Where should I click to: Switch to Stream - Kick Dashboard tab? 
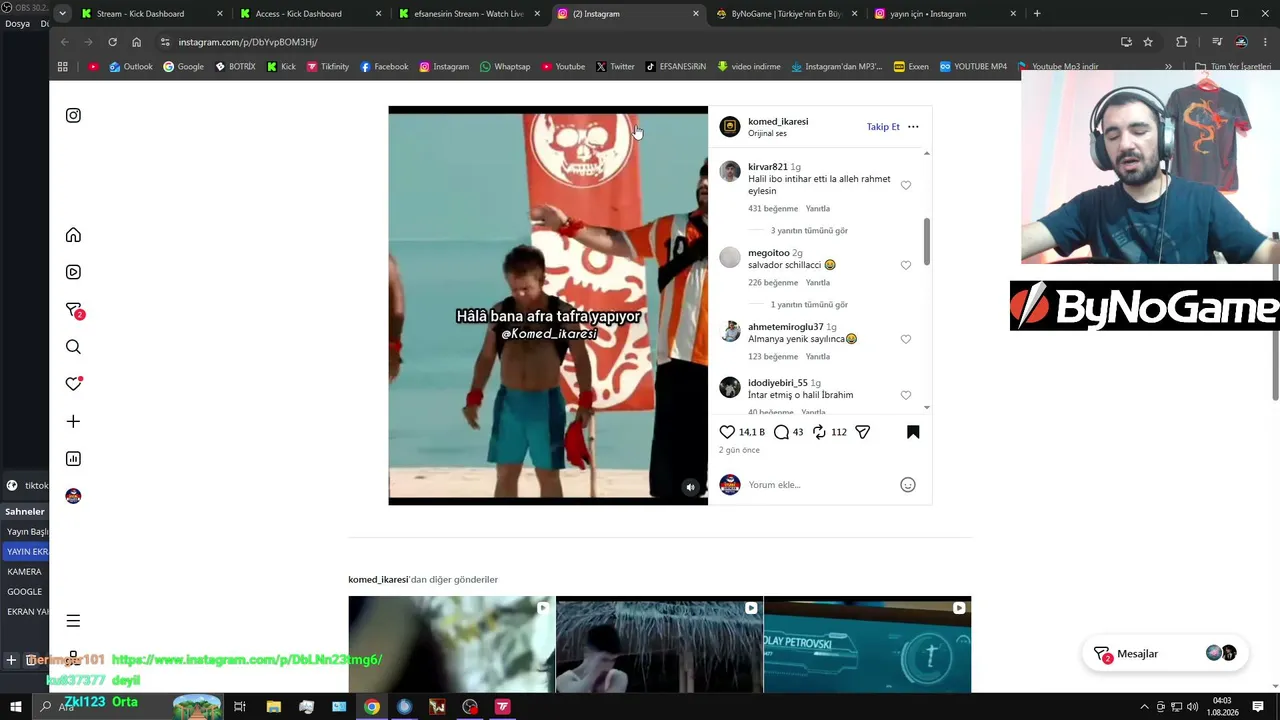152,14
